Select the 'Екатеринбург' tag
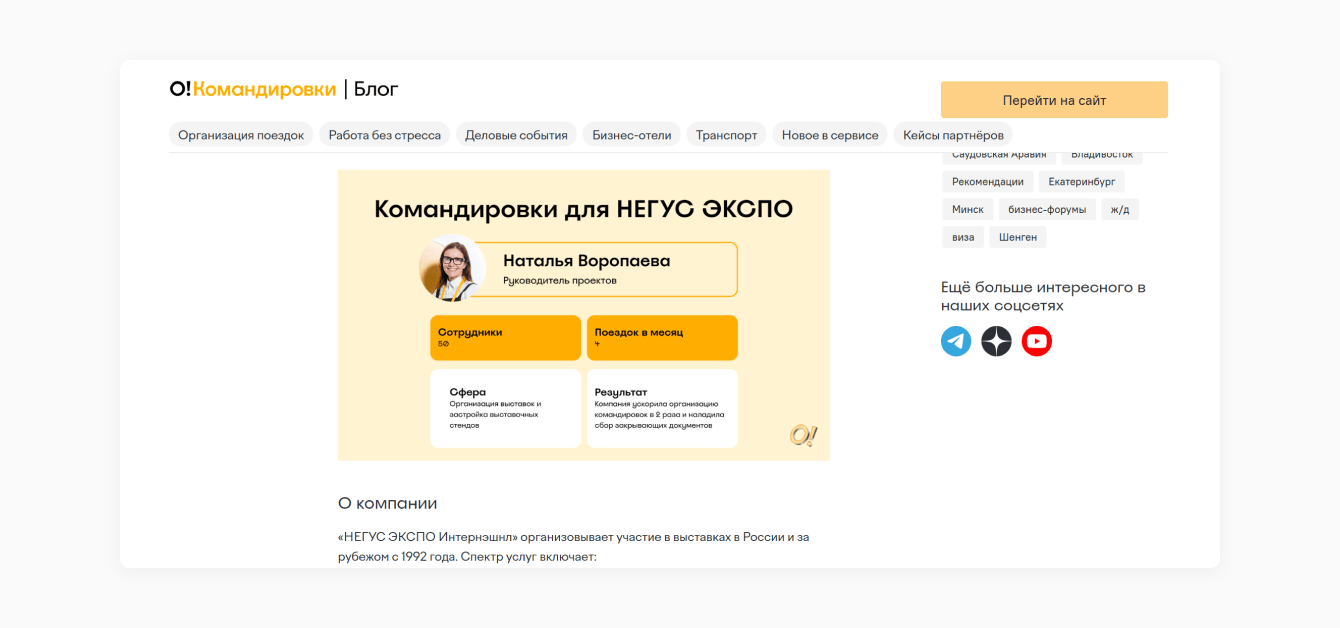The width and height of the screenshot is (1340, 628). pyautogui.click(x=1082, y=181)
